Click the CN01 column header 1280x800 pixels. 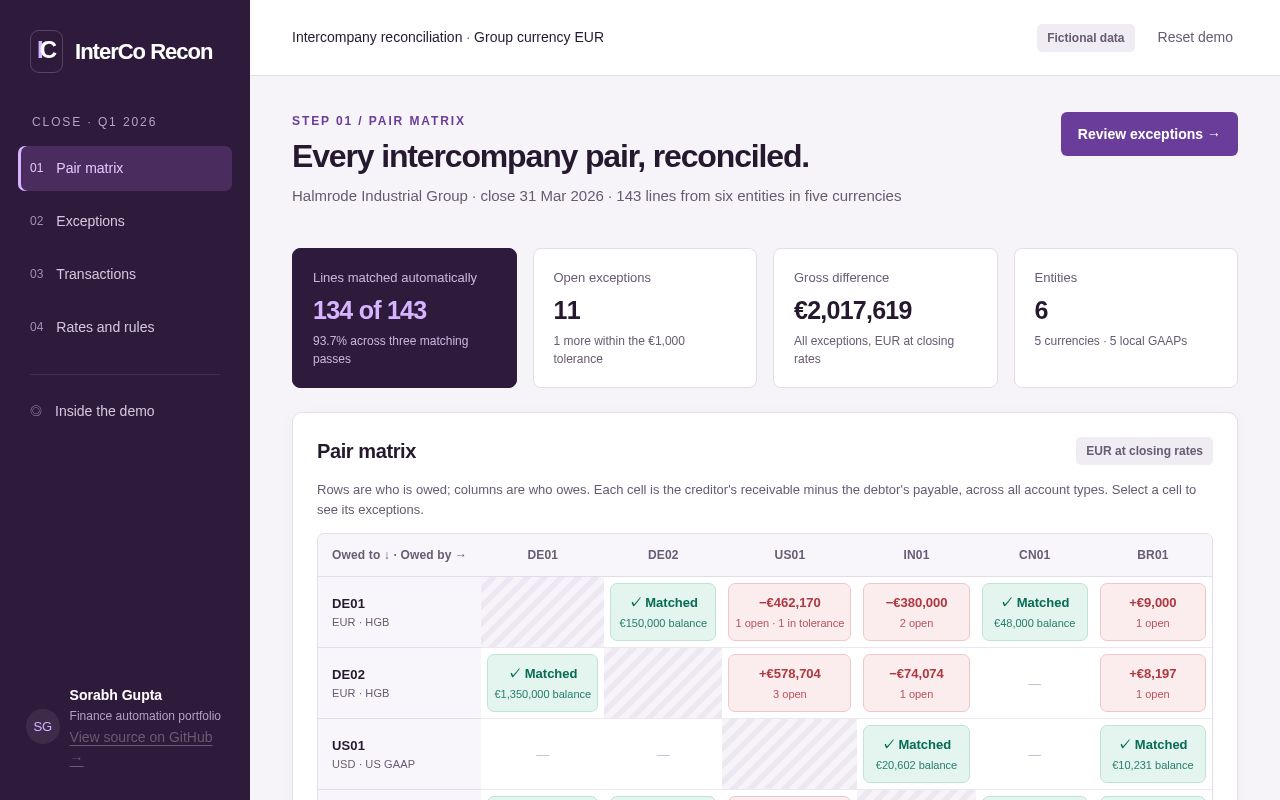click(1034, 555)
